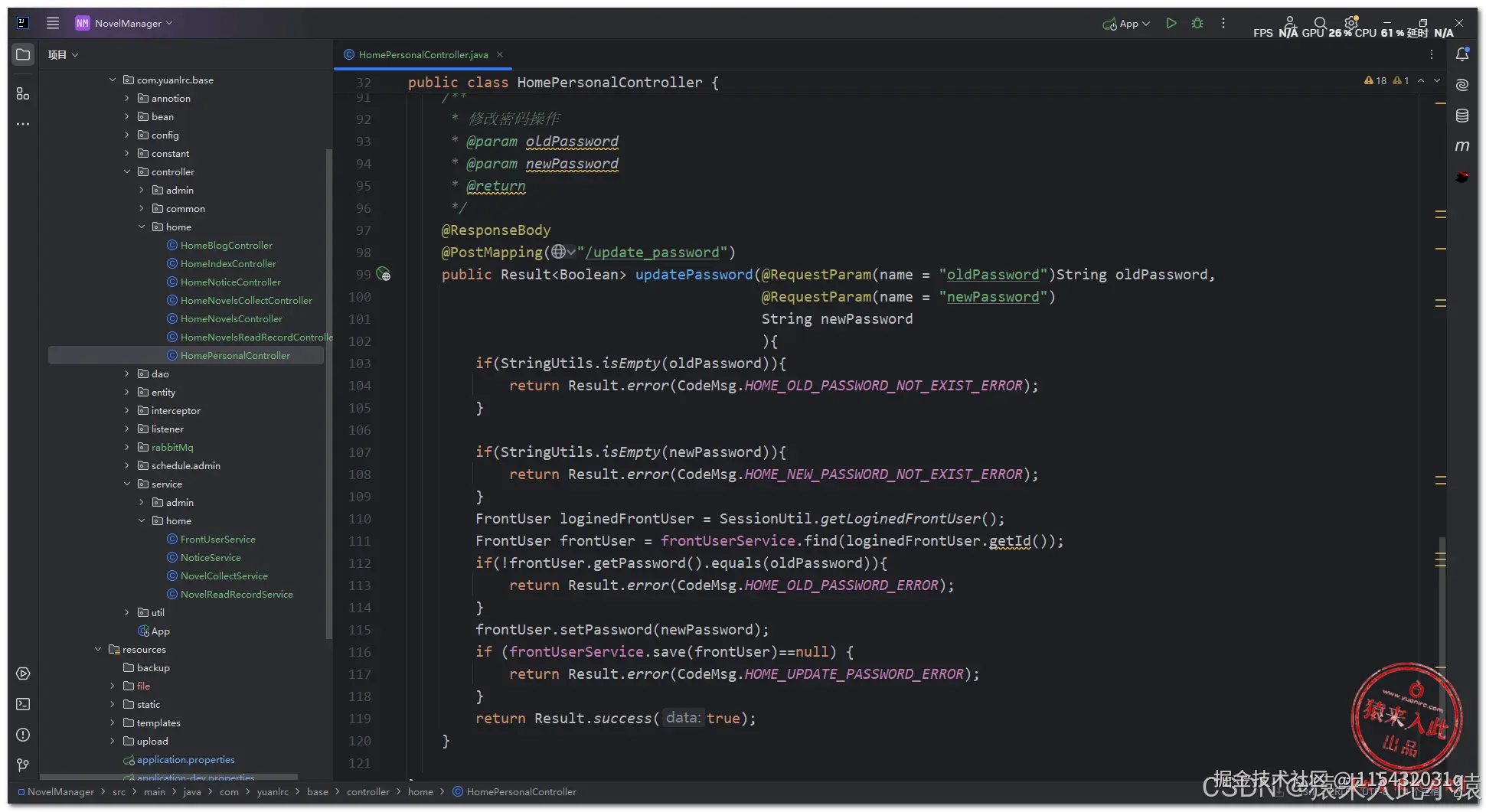Expand the dao package
1486x812 pixels.
tap(127, 373)
